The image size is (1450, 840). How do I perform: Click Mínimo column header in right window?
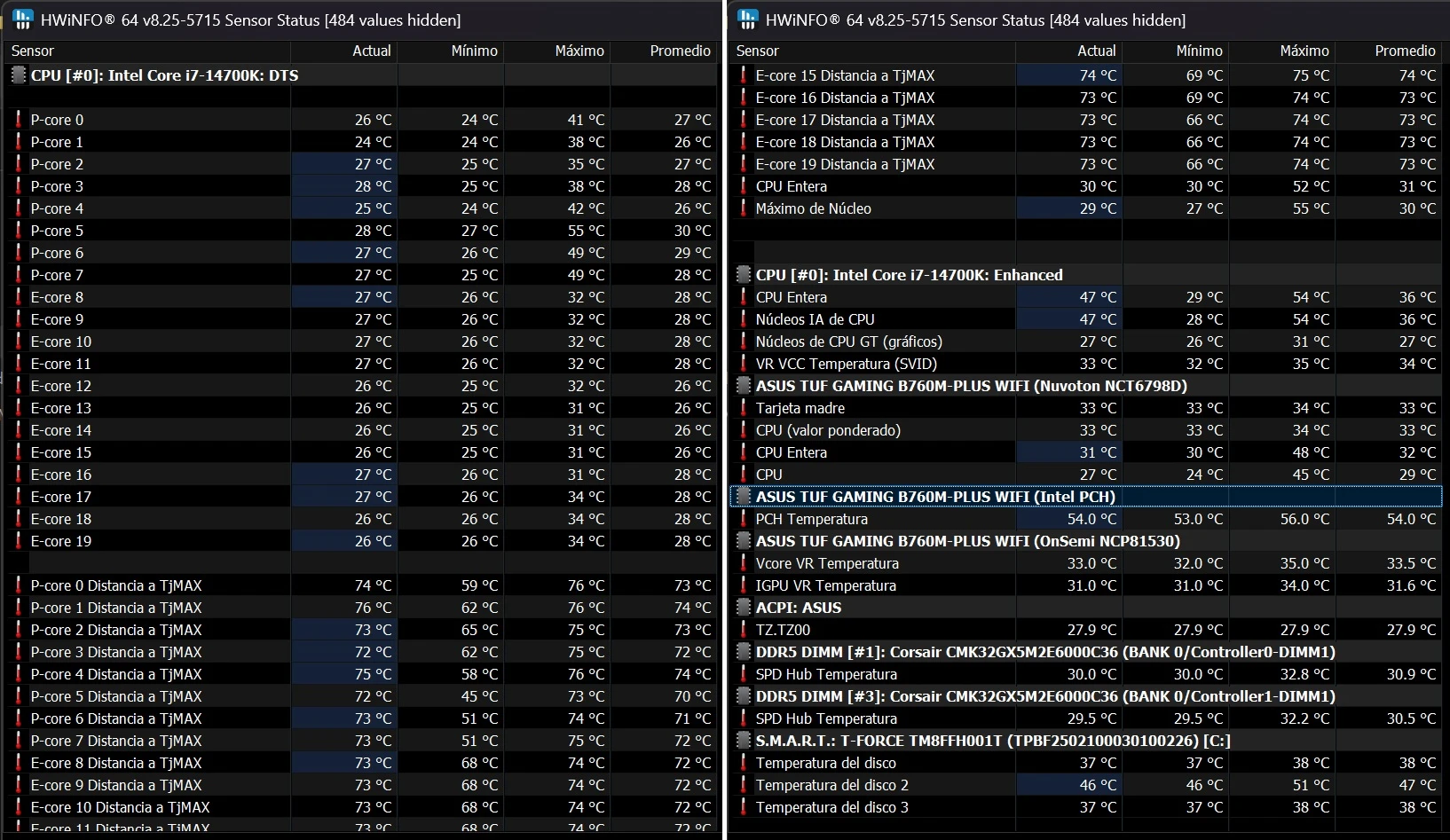1176,51
